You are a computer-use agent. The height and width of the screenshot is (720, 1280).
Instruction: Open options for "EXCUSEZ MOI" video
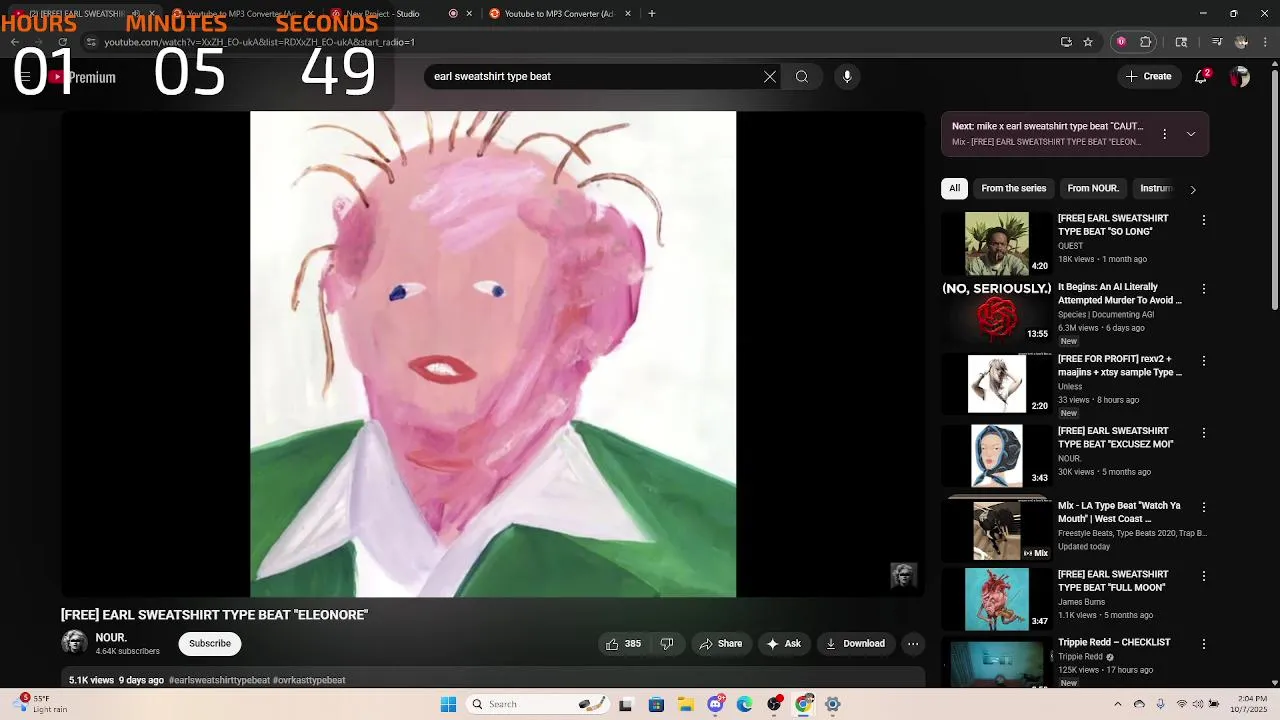(1204, 433)
